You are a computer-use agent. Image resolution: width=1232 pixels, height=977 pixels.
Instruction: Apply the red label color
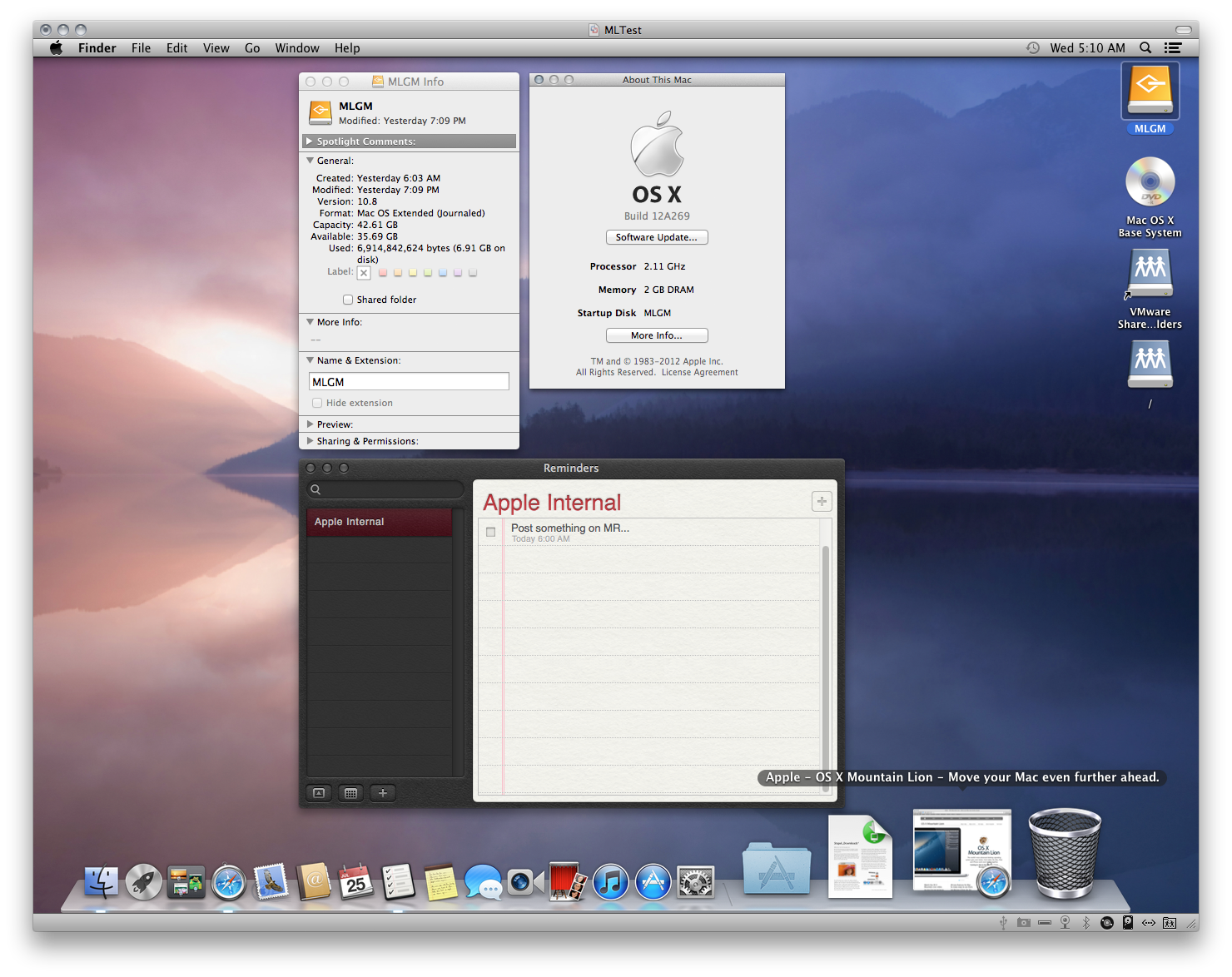coord(383,272)
